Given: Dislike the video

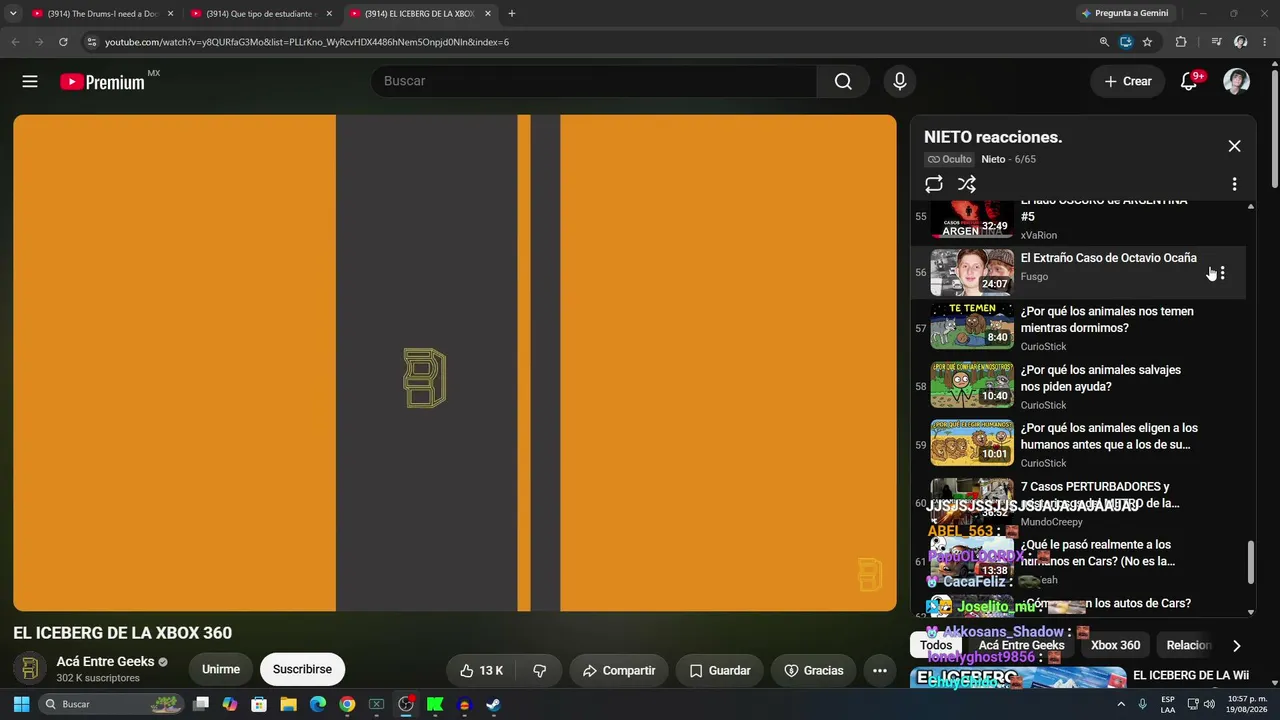Looking at the screenshot, I should coord(539,671).
